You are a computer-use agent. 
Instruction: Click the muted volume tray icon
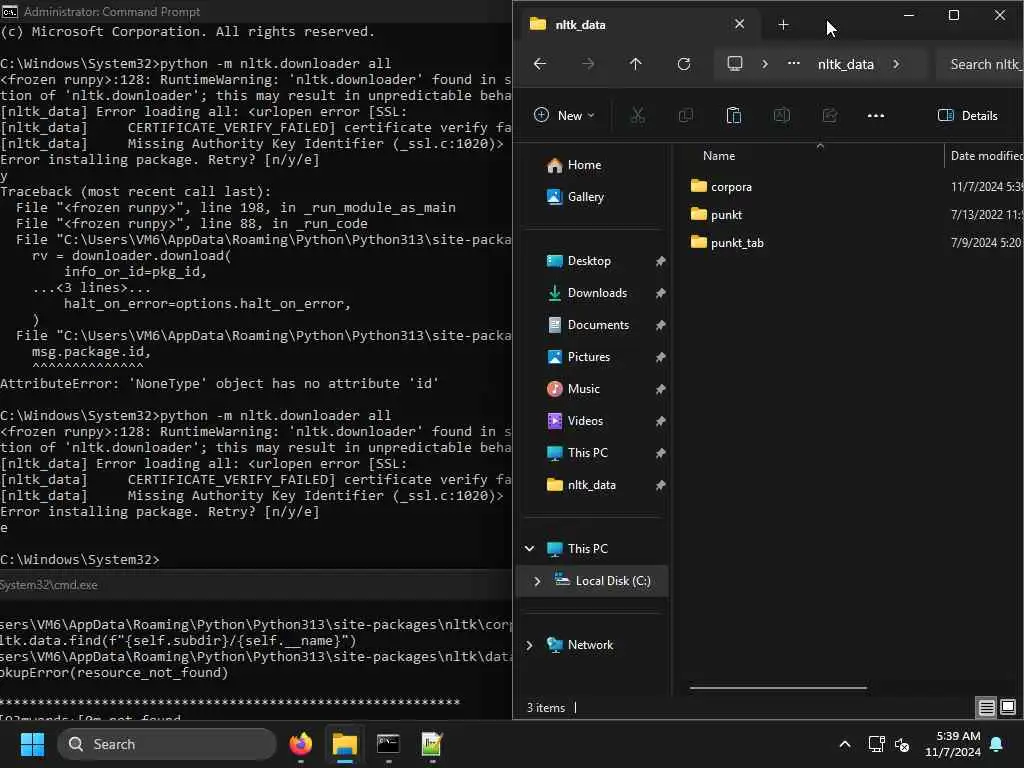902,744
